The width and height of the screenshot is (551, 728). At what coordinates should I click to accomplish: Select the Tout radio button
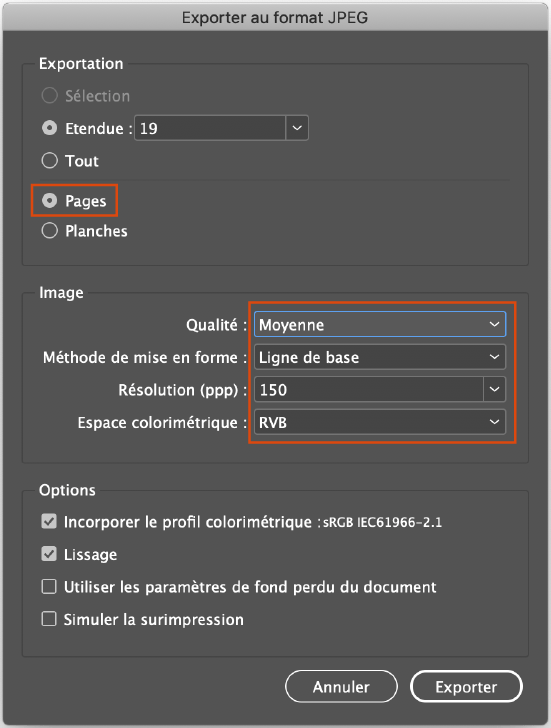point(49,161)
